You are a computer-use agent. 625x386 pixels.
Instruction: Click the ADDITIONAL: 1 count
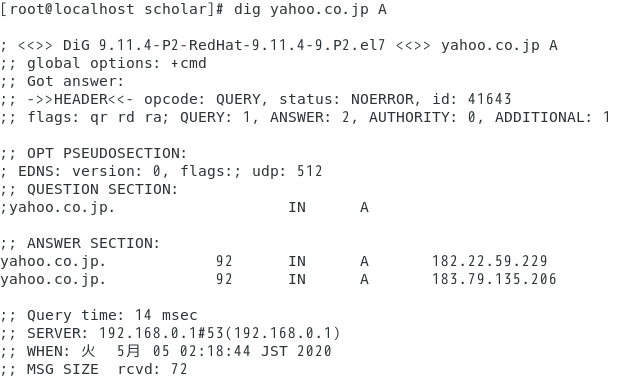tap(552, 117)
